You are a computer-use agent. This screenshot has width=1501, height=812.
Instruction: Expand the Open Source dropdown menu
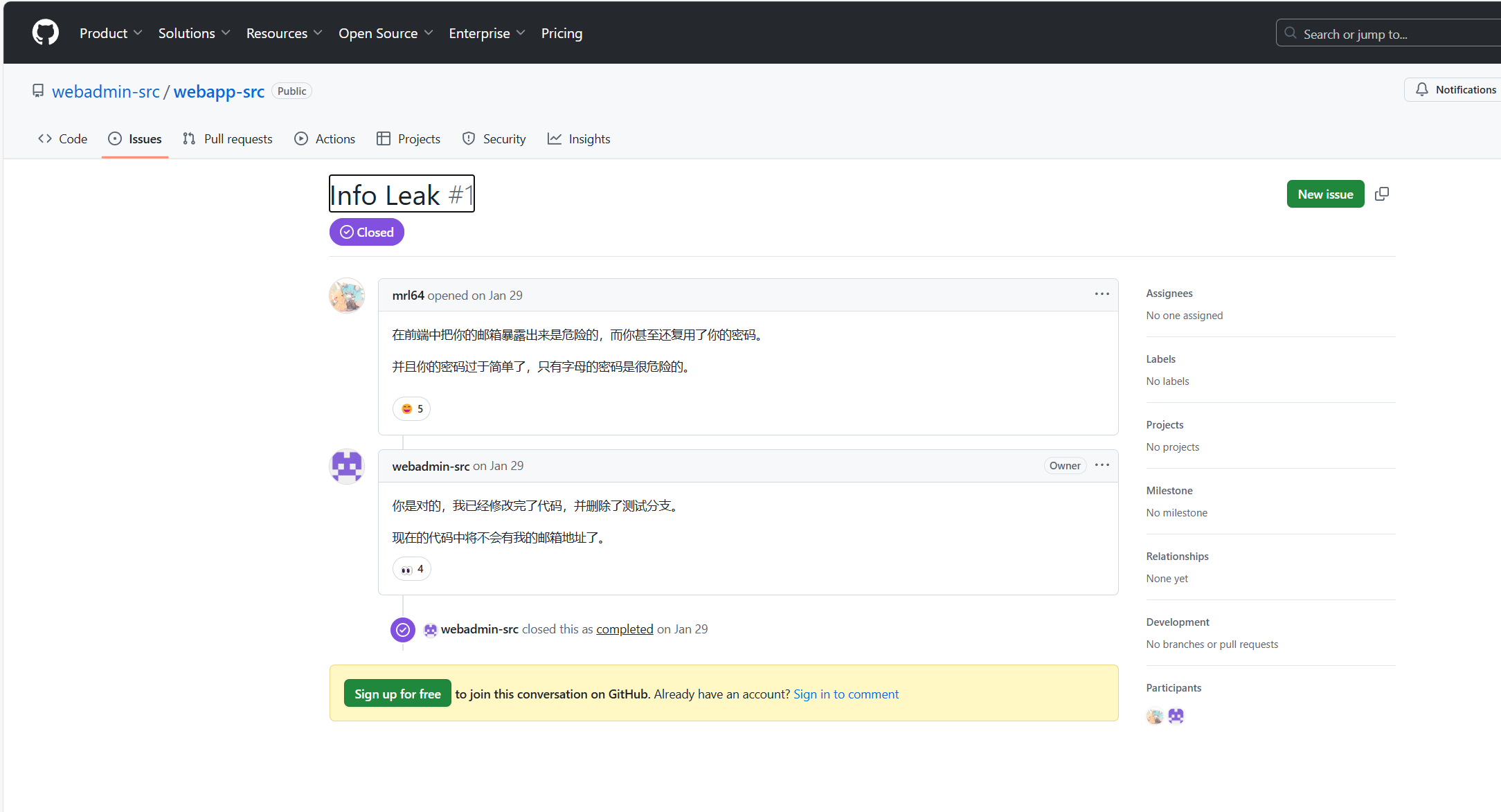[385, 33]
